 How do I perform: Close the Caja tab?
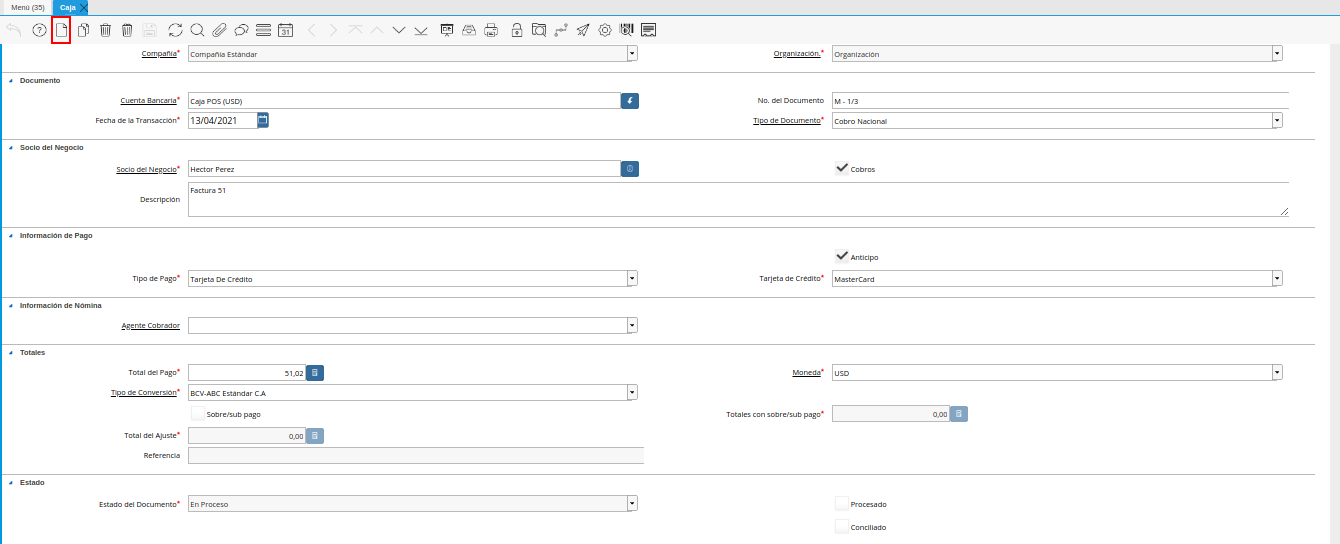[x=84, y=7]
